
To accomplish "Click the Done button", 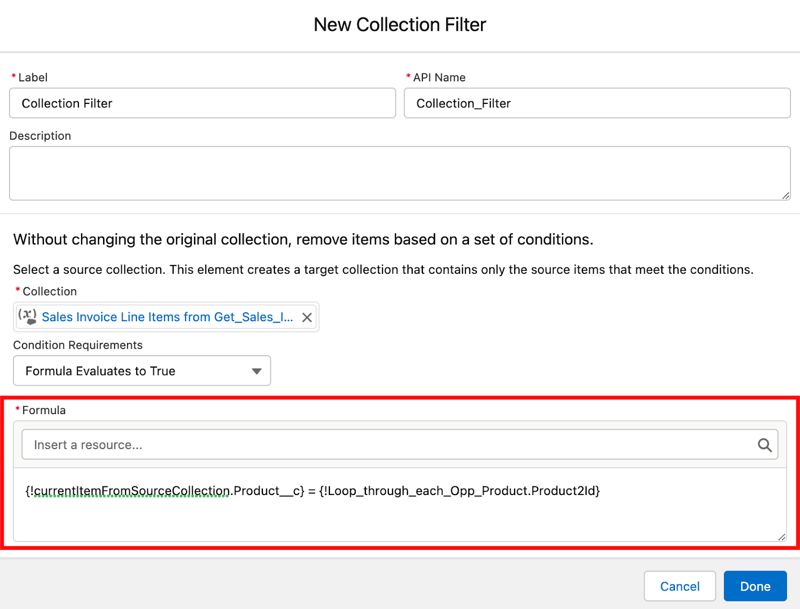I will click(755, 586).
